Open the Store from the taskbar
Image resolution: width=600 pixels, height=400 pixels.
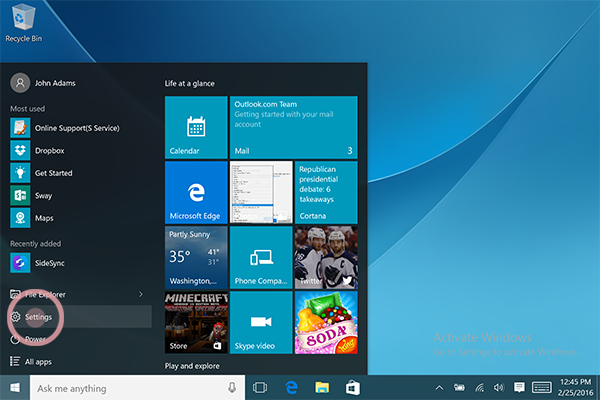[x=353, y=388]
